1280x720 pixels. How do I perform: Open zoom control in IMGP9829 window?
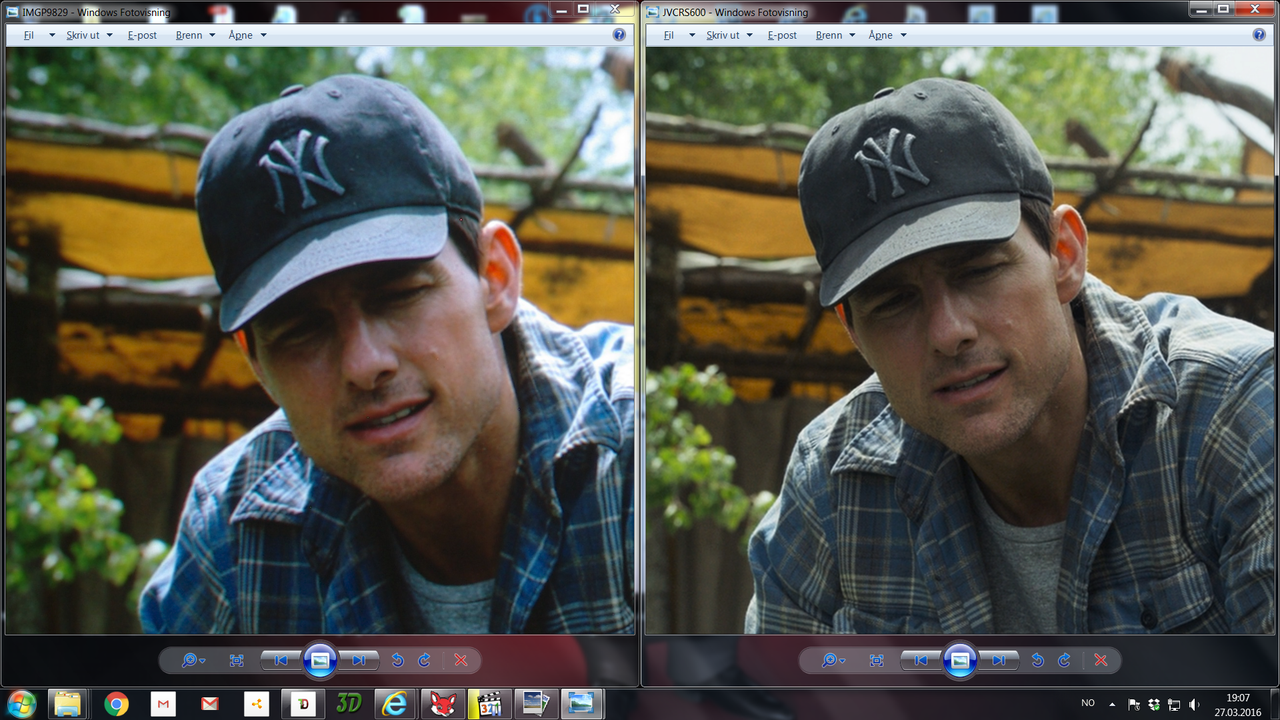click(193, 660)
